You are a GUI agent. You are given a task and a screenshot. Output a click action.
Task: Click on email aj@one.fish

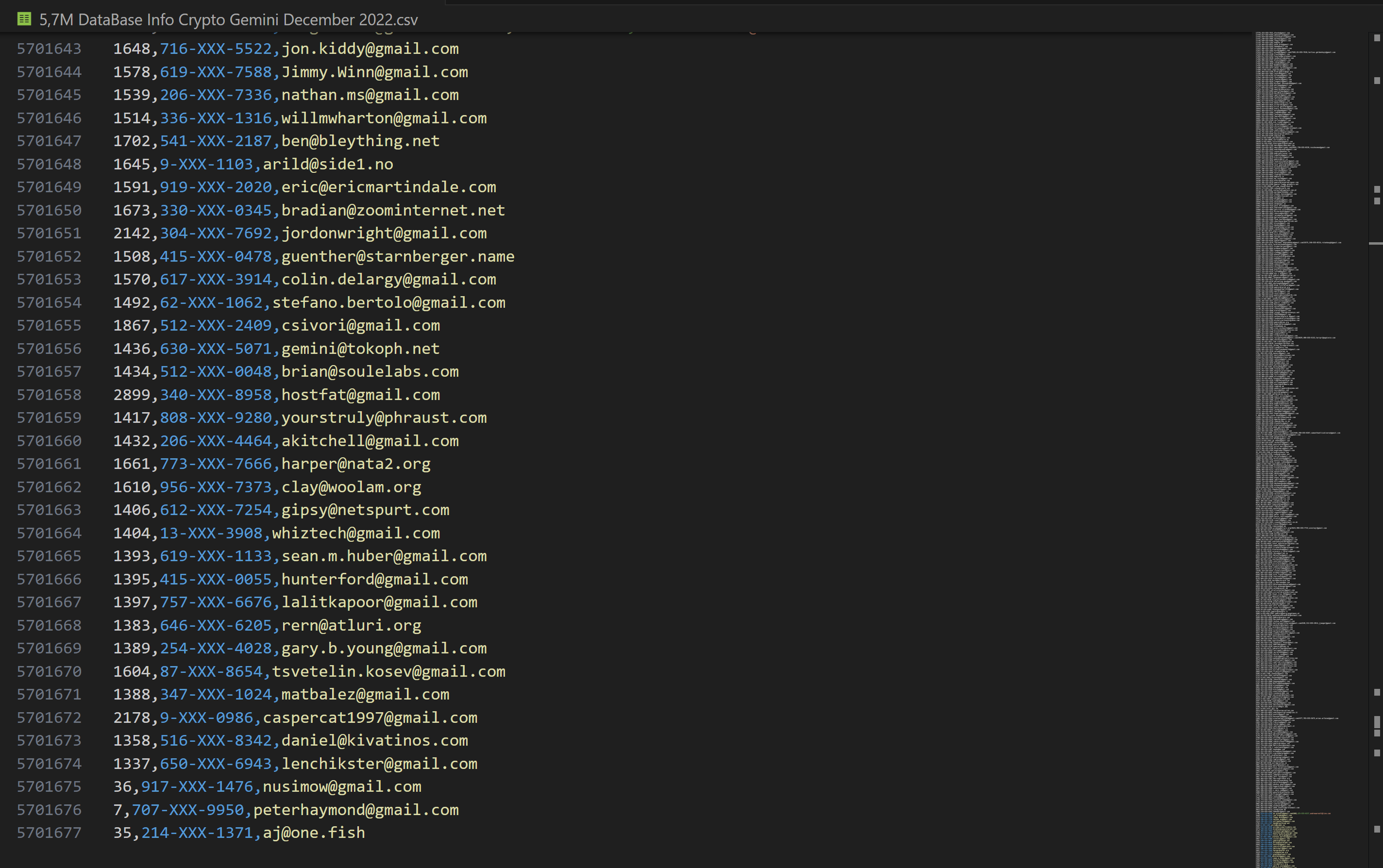pos(313,833)
